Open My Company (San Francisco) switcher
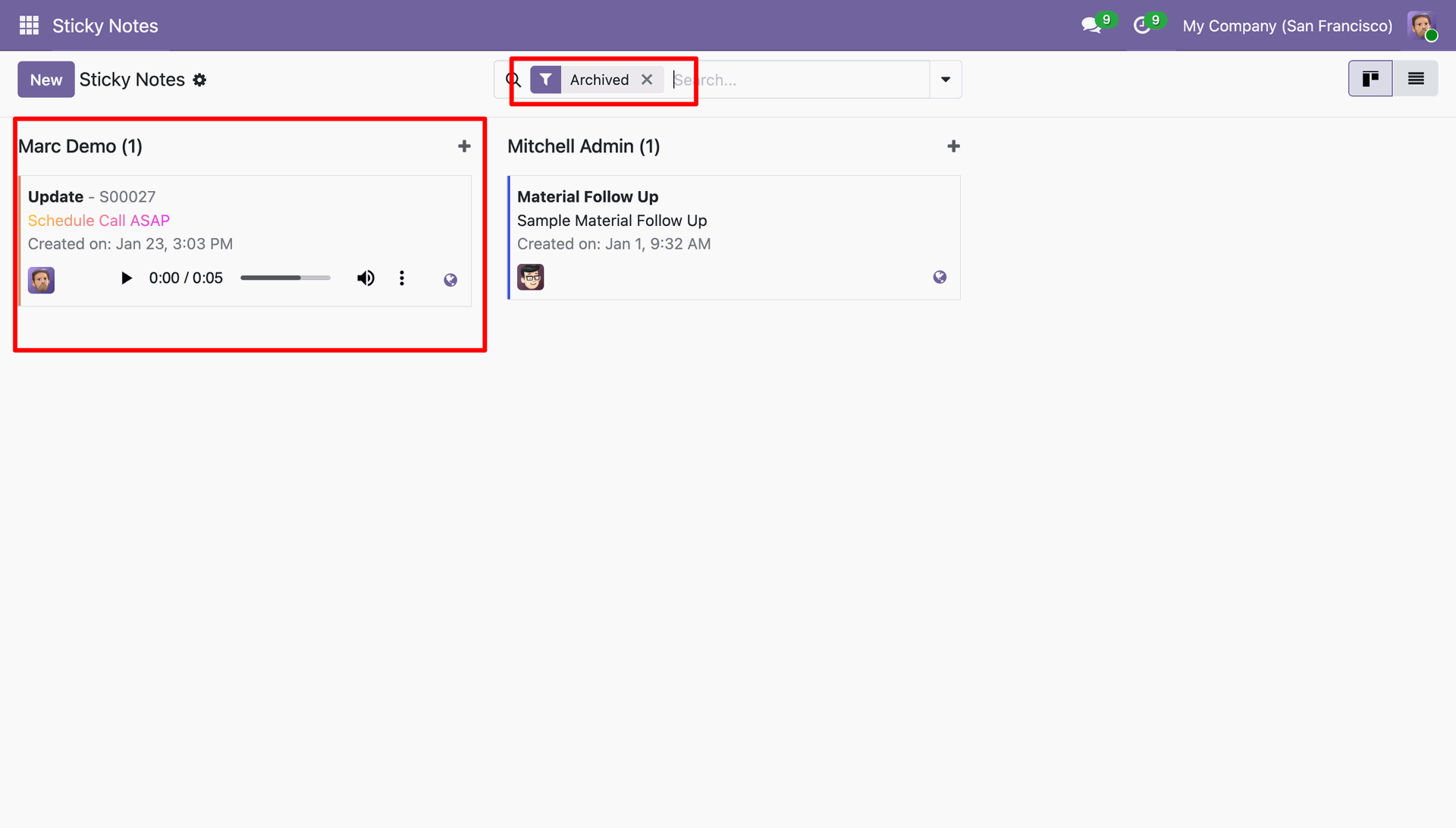The image size is (1456, 828). click(x=1287, y=26)
